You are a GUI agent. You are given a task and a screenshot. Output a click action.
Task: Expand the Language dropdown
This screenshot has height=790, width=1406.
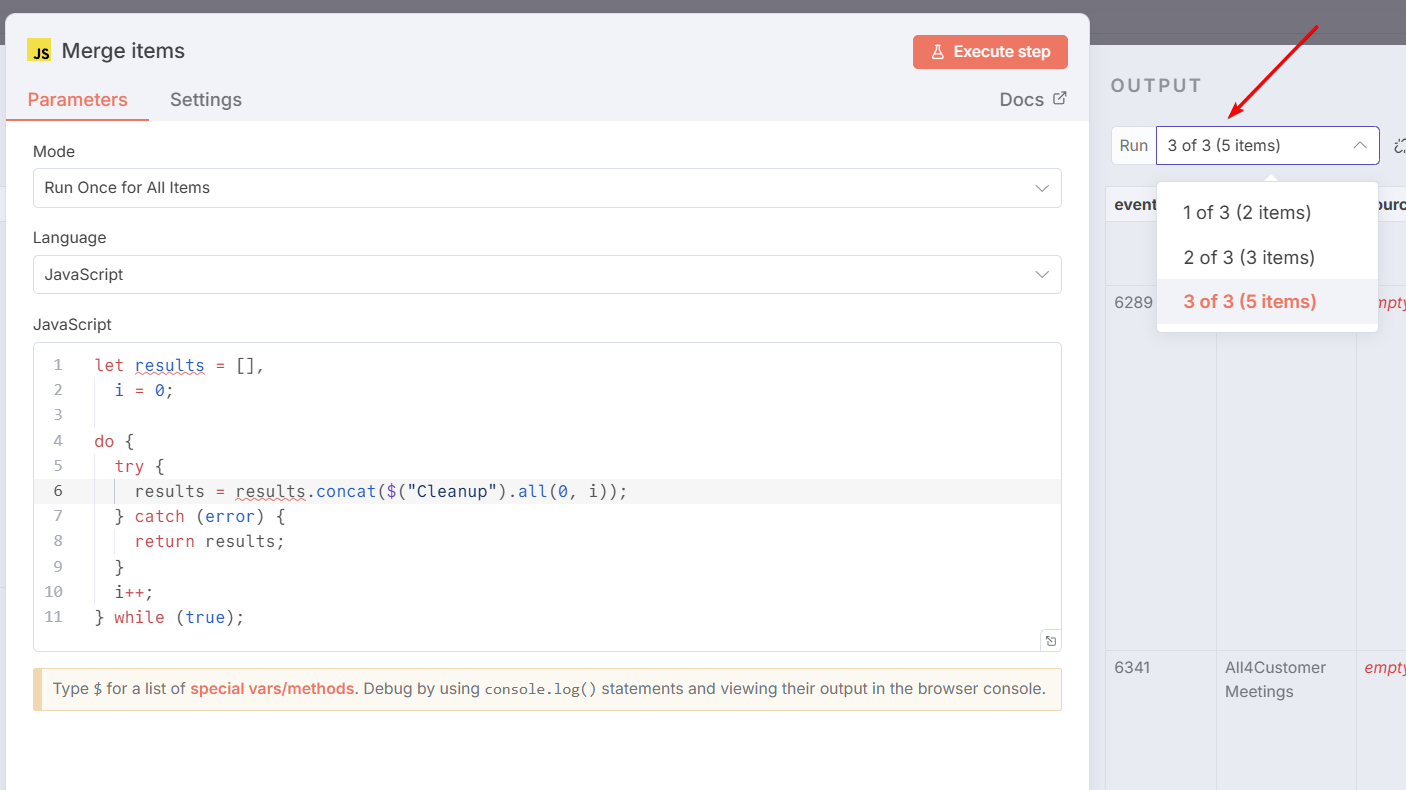[x=547, y=274]
